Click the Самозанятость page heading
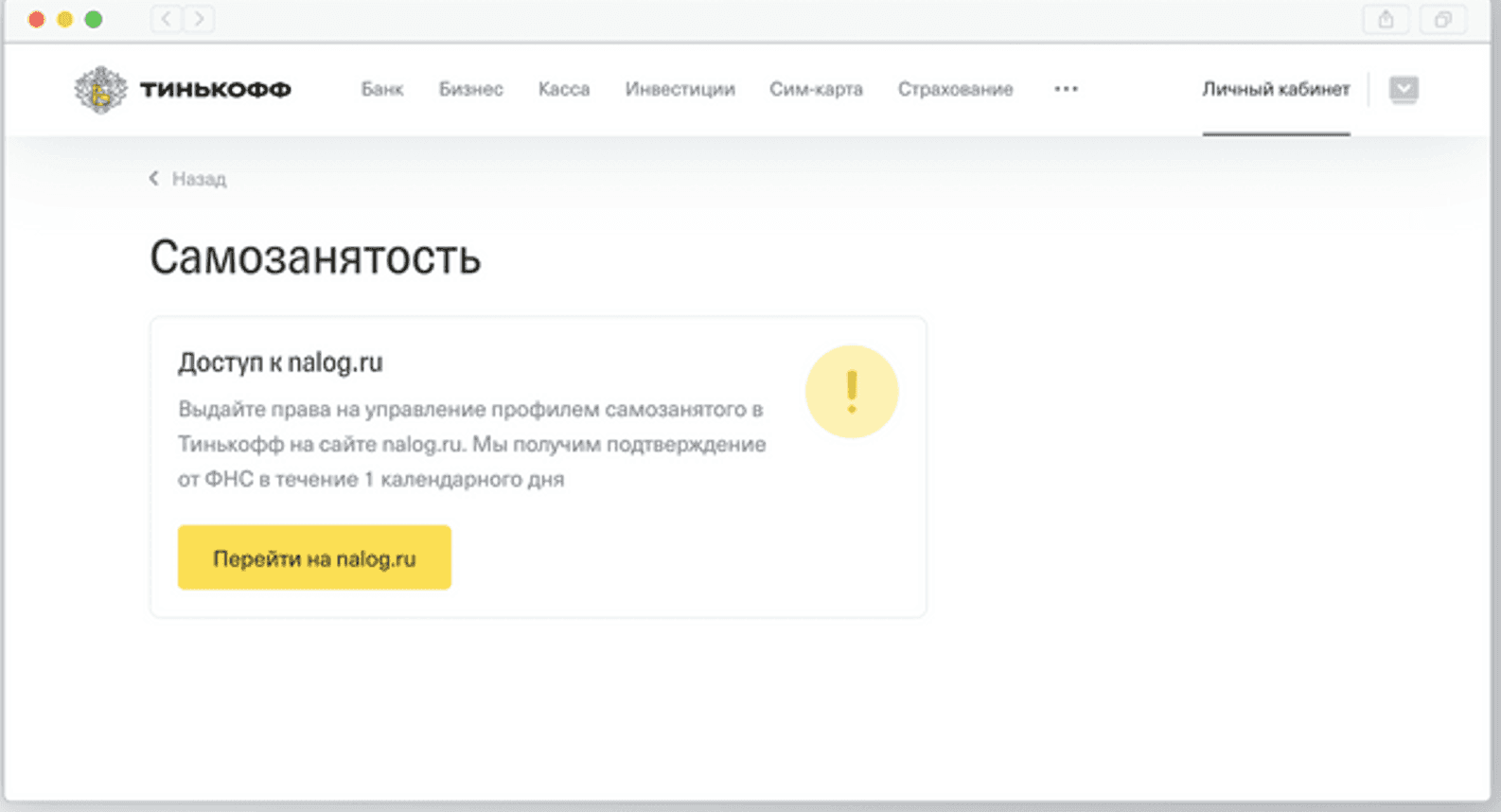This screenshot has height=812, width=1501. 315,256
